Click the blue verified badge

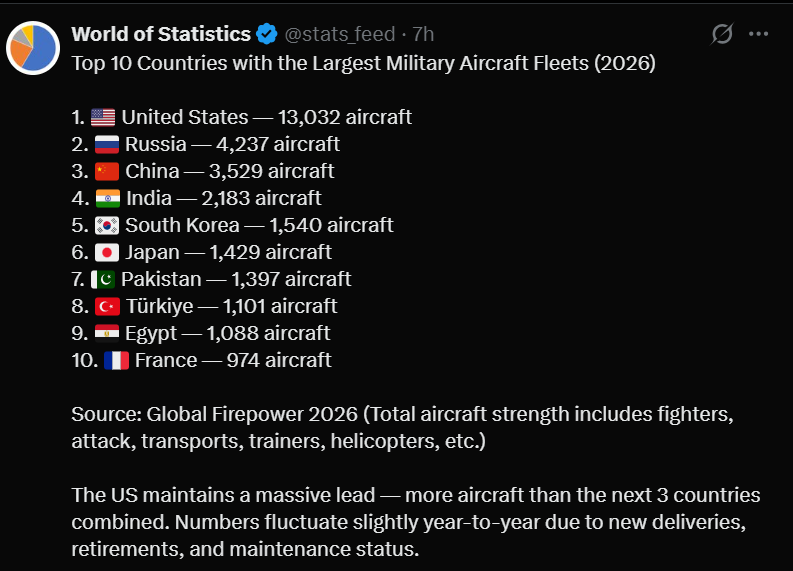pos(267,34)
